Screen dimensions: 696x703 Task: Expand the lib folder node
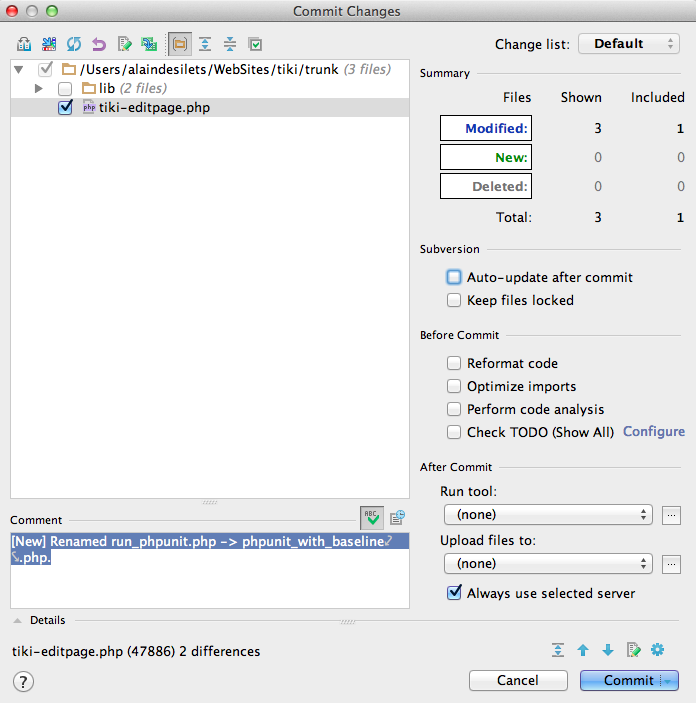pyautogui.click(x=39, y=88)
